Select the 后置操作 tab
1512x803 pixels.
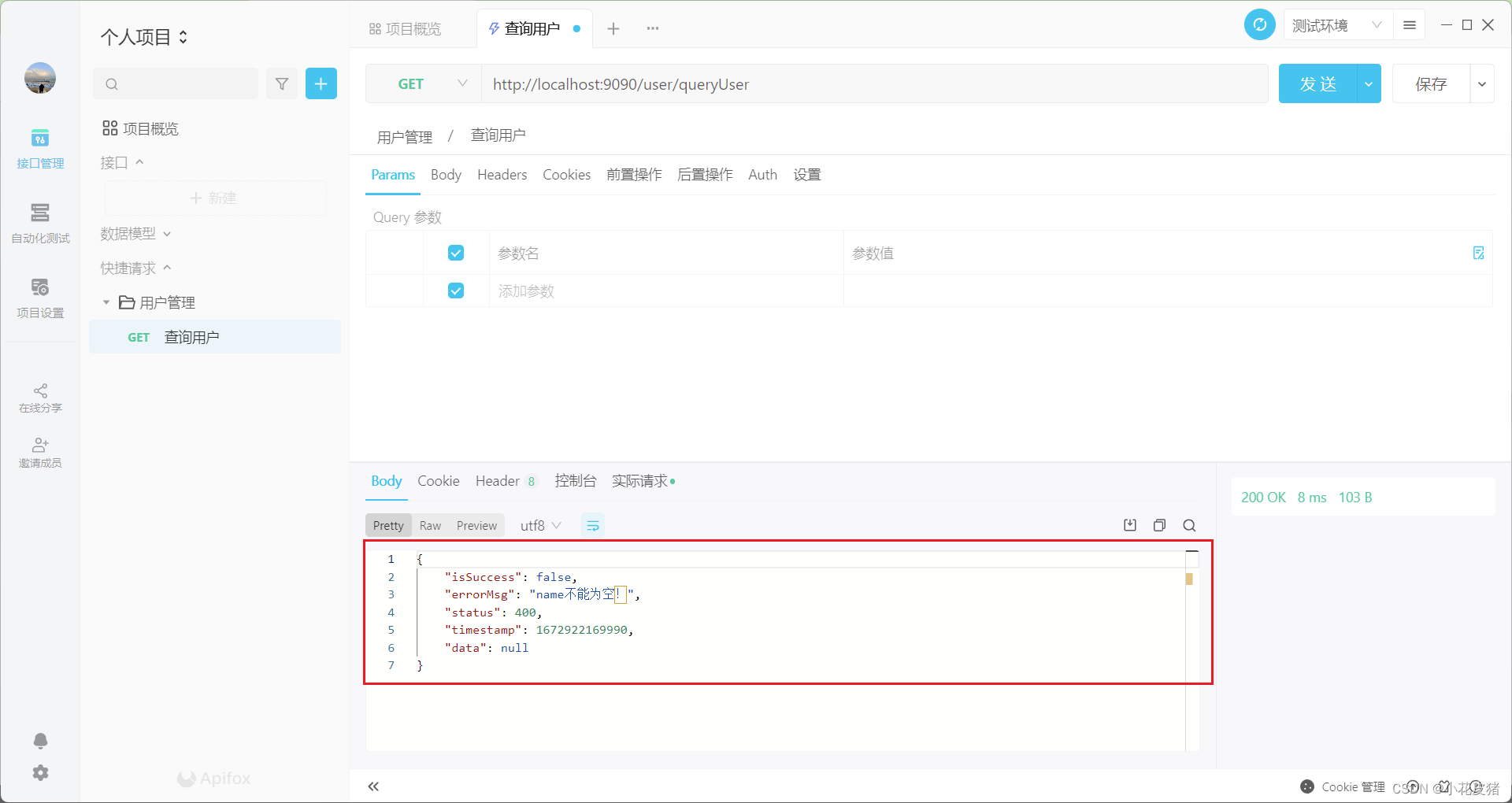pyautogui.click(x=705, y=175)
